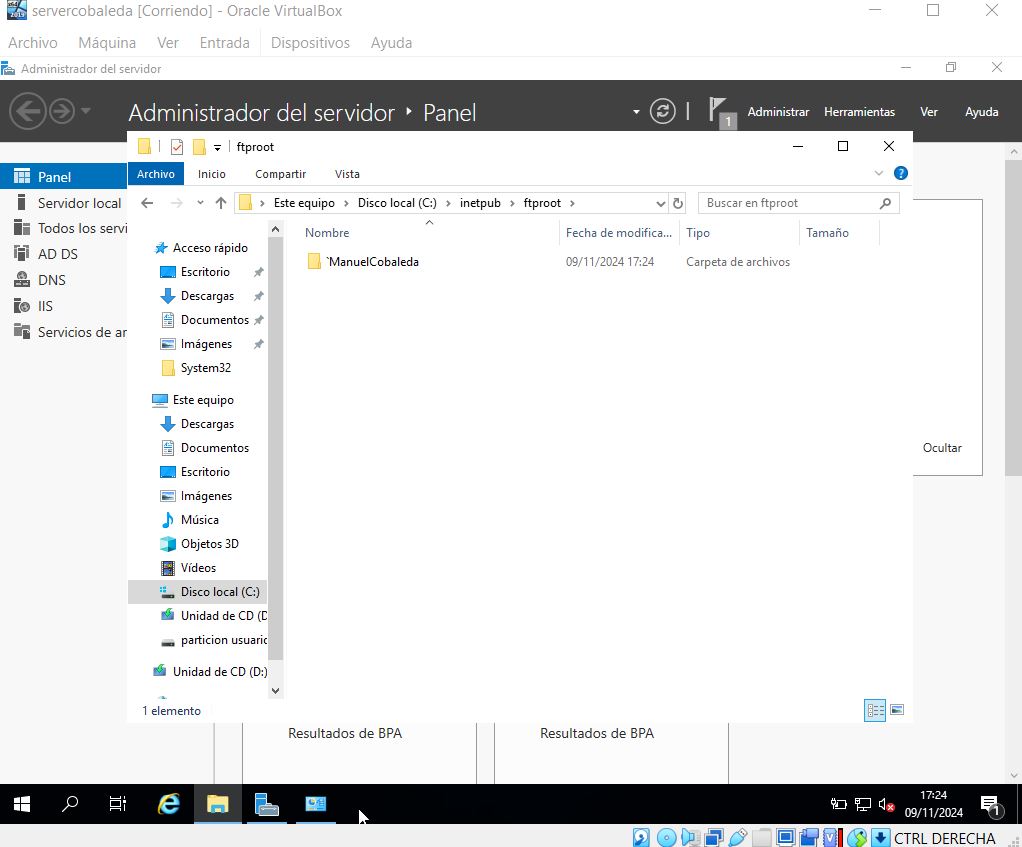Refresh the ftproot folder view

click(x=678, y=203)
